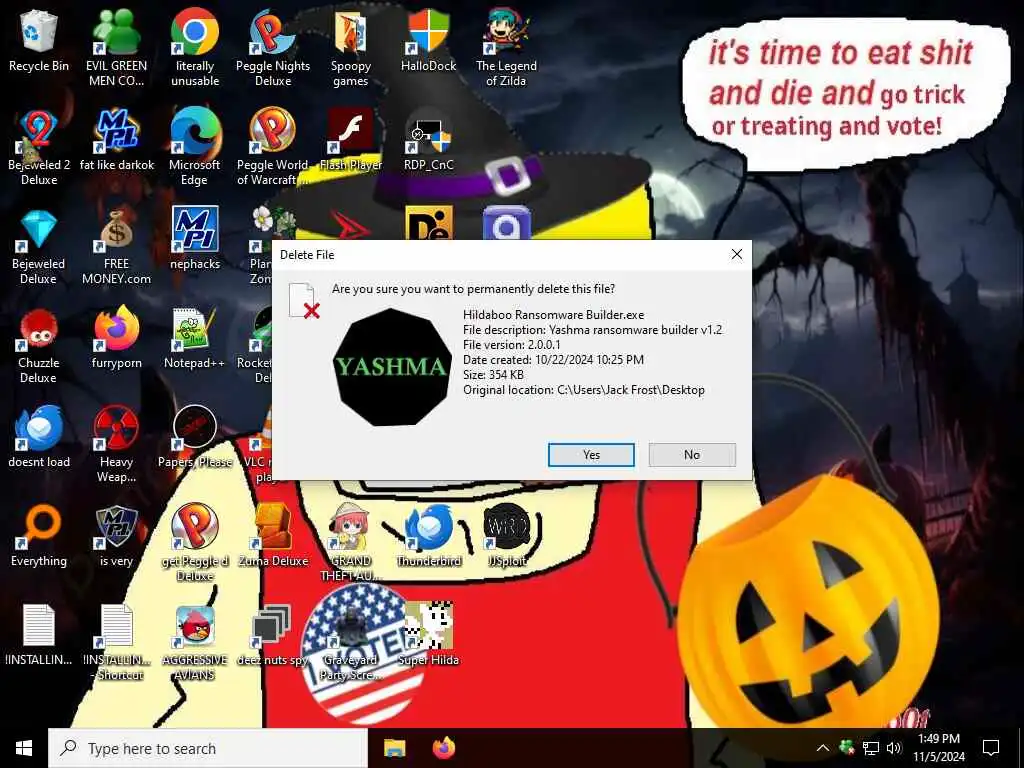Select Super Hilda shortcut
This screenshot has width=1024, height=768.
(428, 635)
